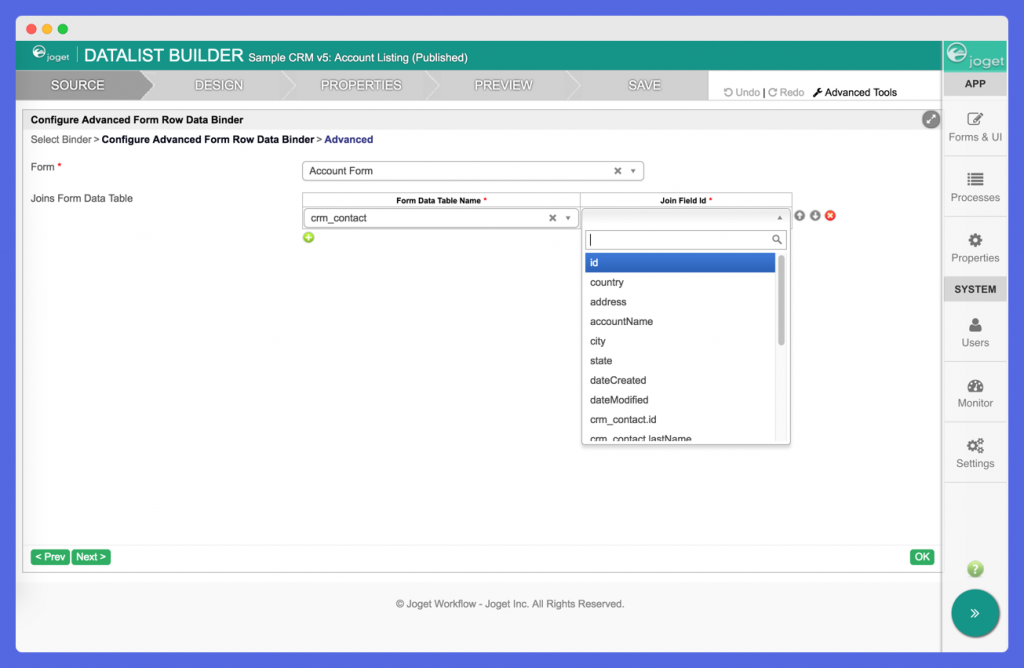
Task: Select the country option
Action: (680, 282)
